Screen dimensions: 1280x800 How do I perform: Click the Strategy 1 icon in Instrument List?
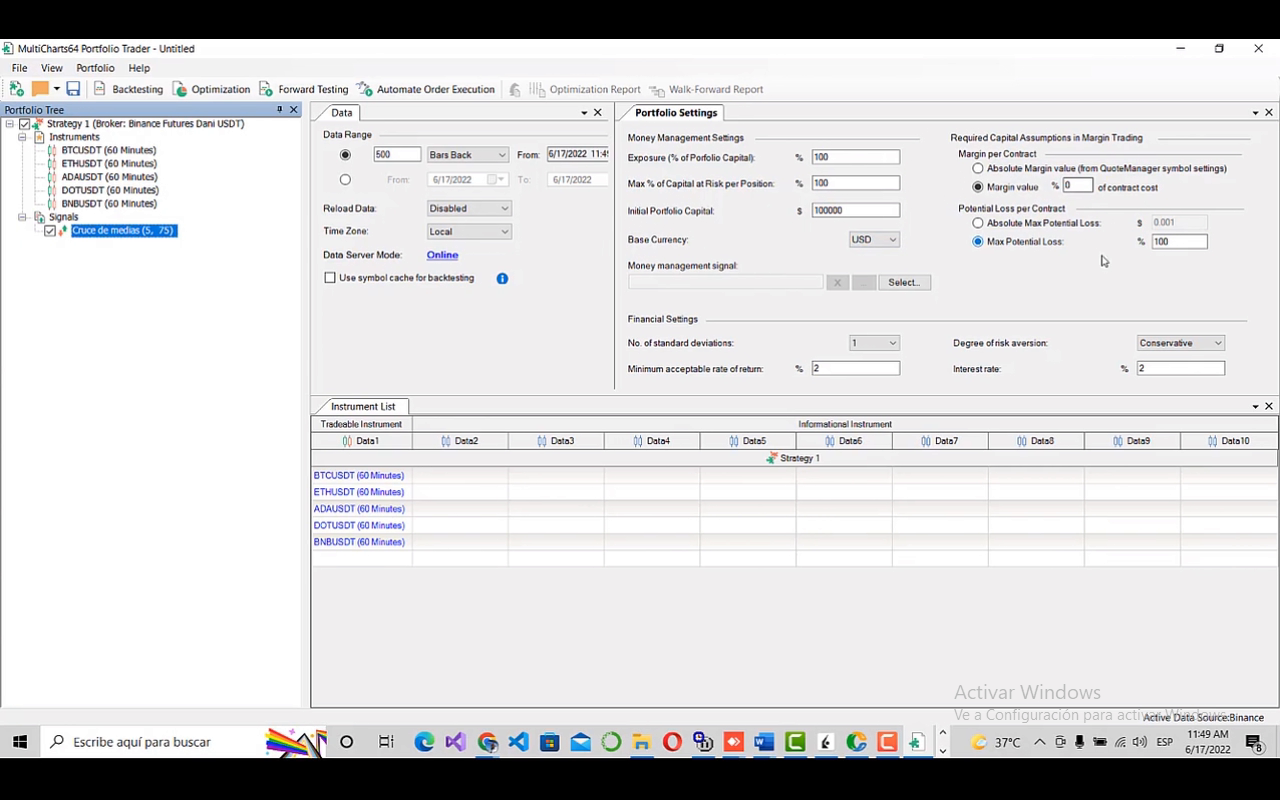pos(771,458)
